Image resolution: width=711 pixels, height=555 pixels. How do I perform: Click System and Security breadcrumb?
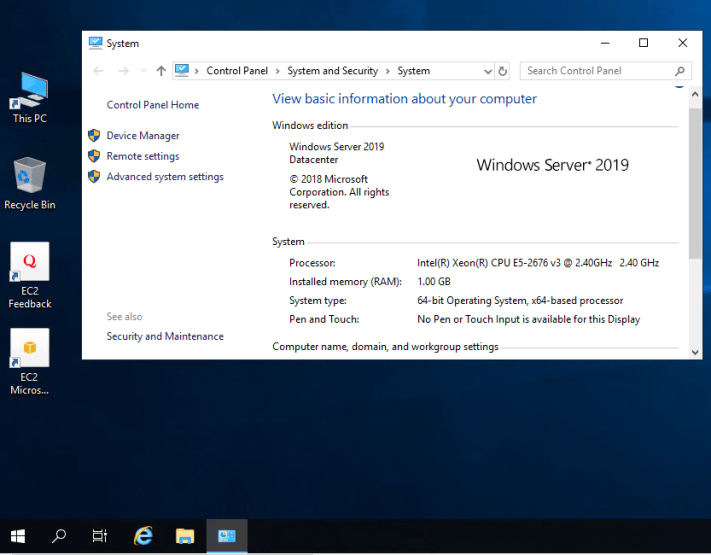332,71
